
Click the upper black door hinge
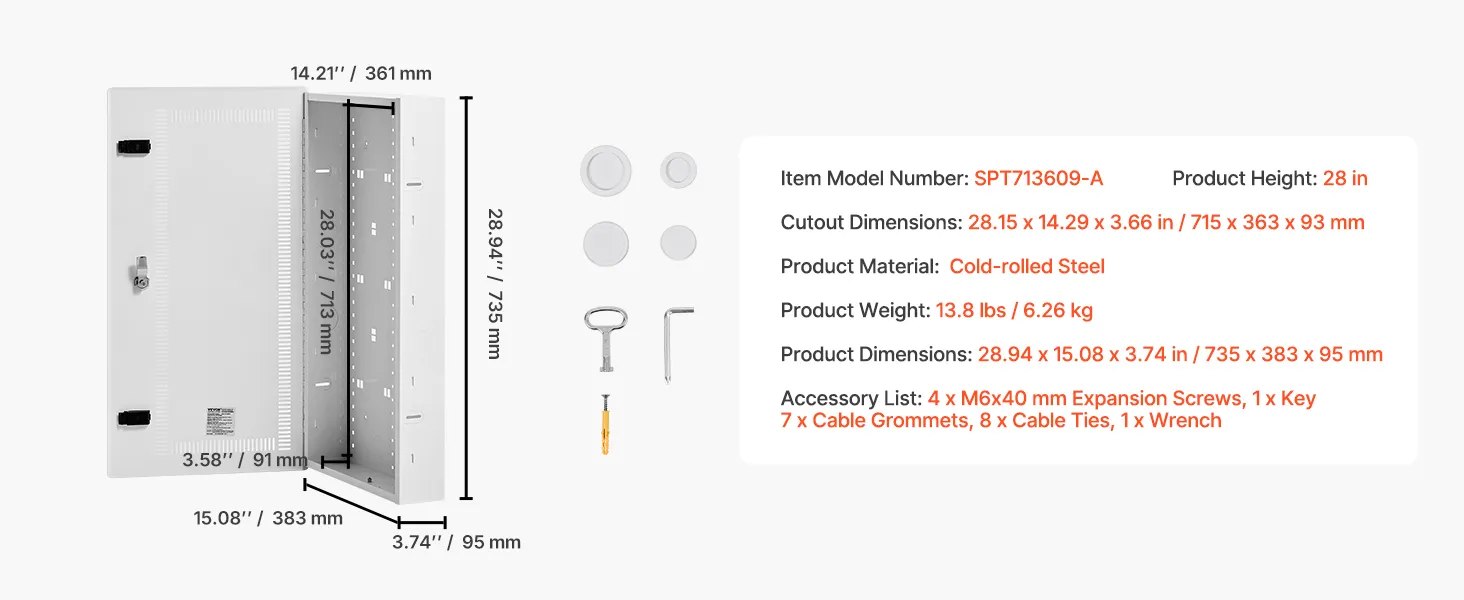[x=133, y=147]
